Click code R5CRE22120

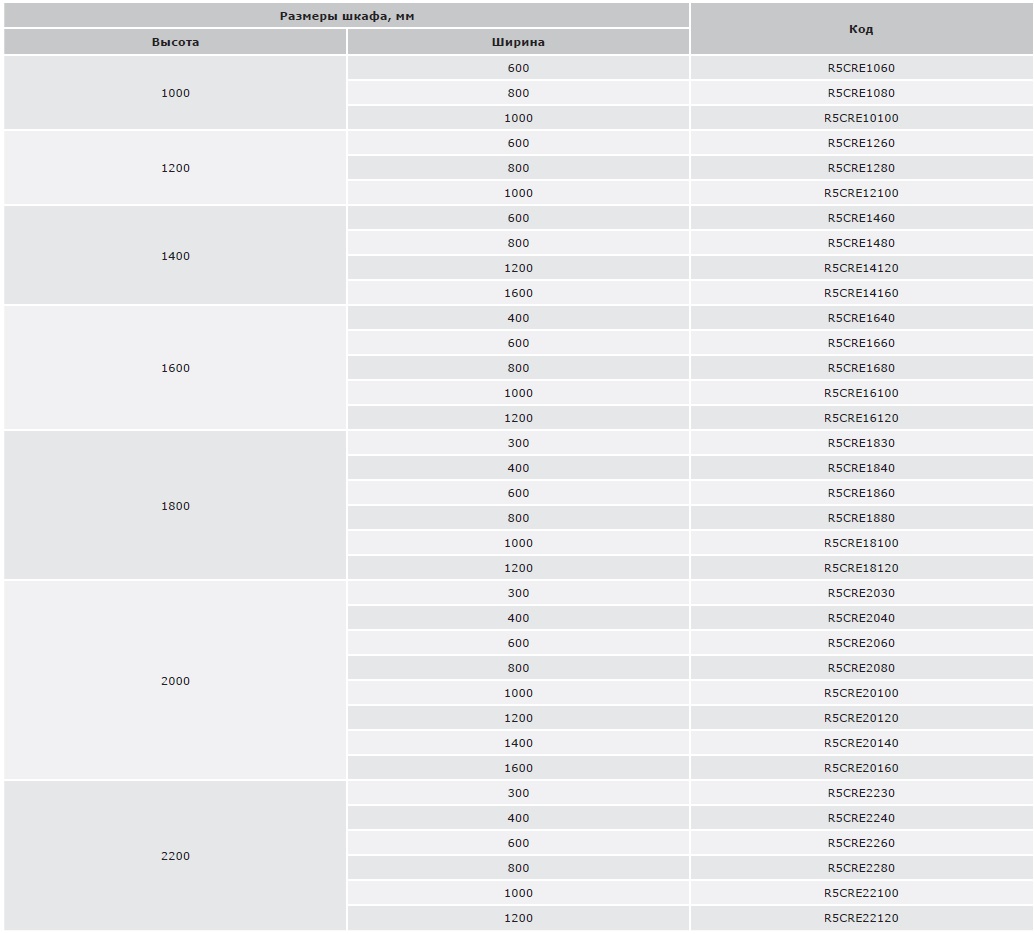click(x=861, y=918)
